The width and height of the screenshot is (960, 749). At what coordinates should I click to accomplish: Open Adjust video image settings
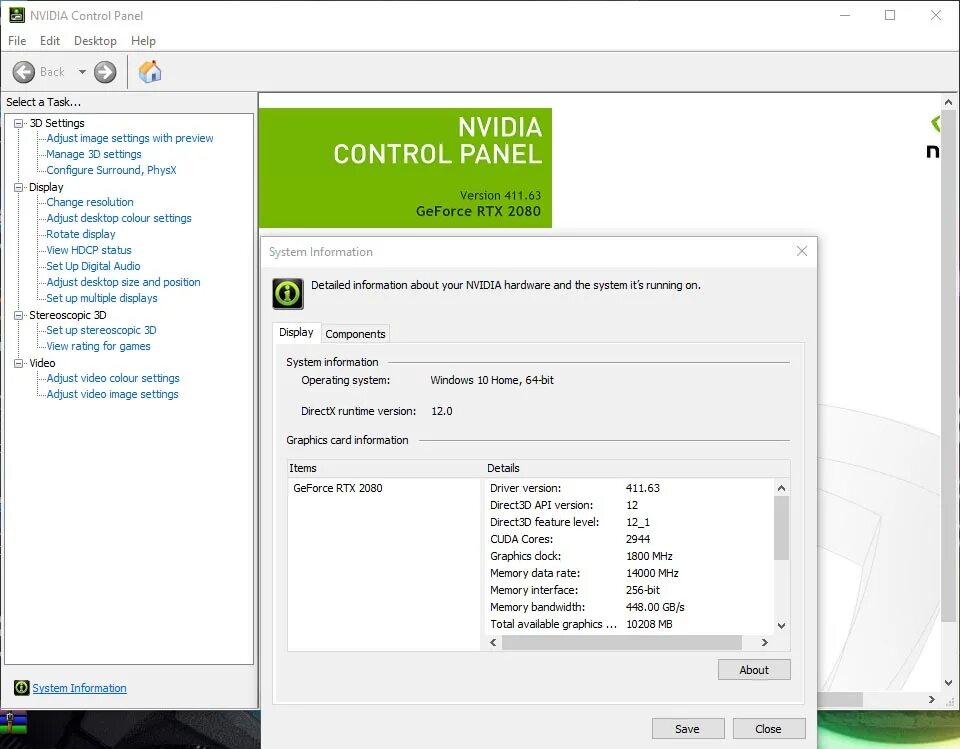[112, 394]
